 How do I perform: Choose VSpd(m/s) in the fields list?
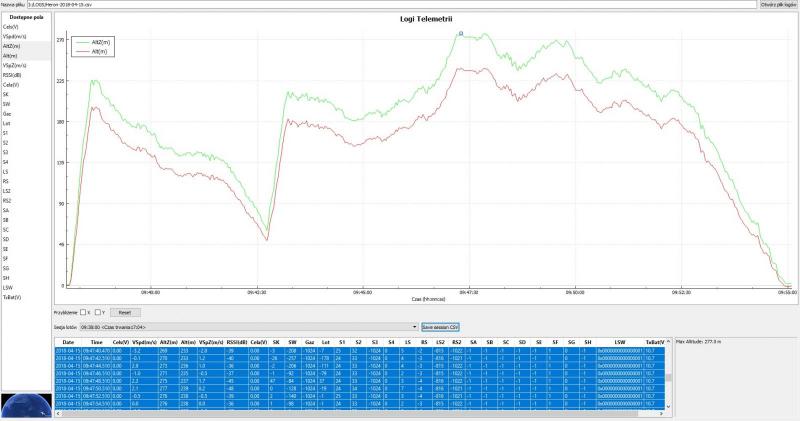[15, 37]
